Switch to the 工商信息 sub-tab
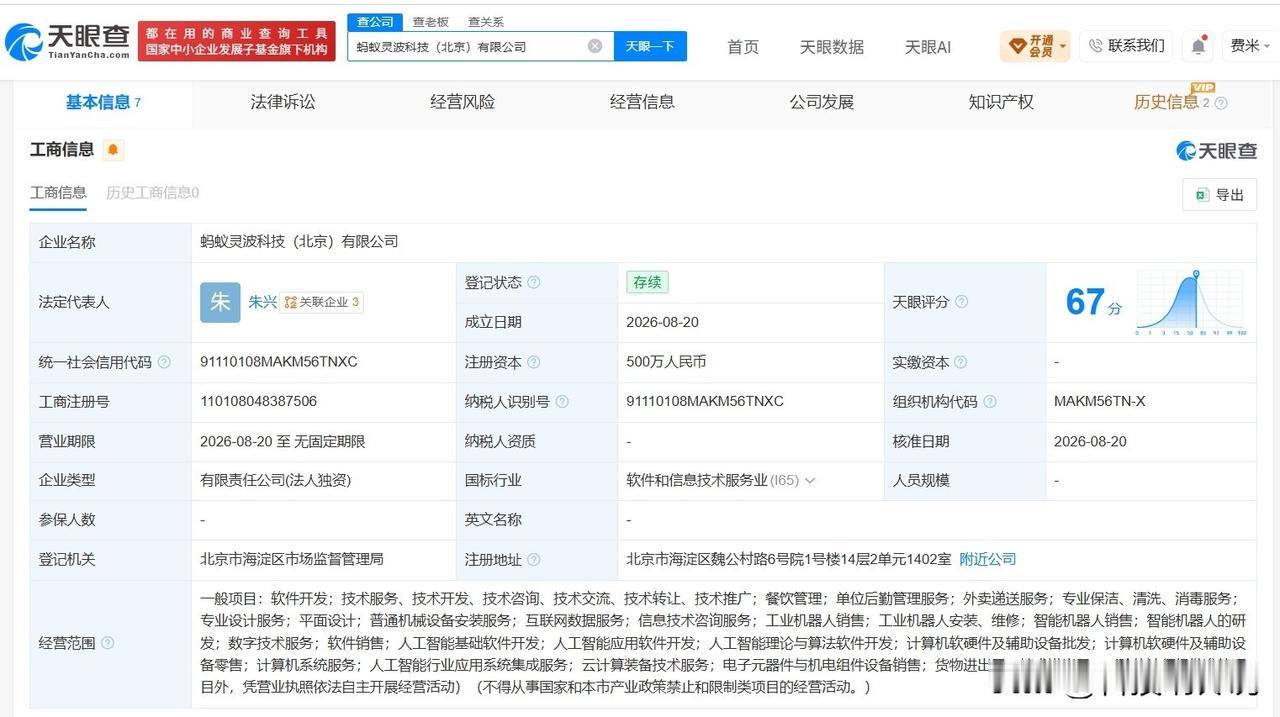 (x=58, y=192)
